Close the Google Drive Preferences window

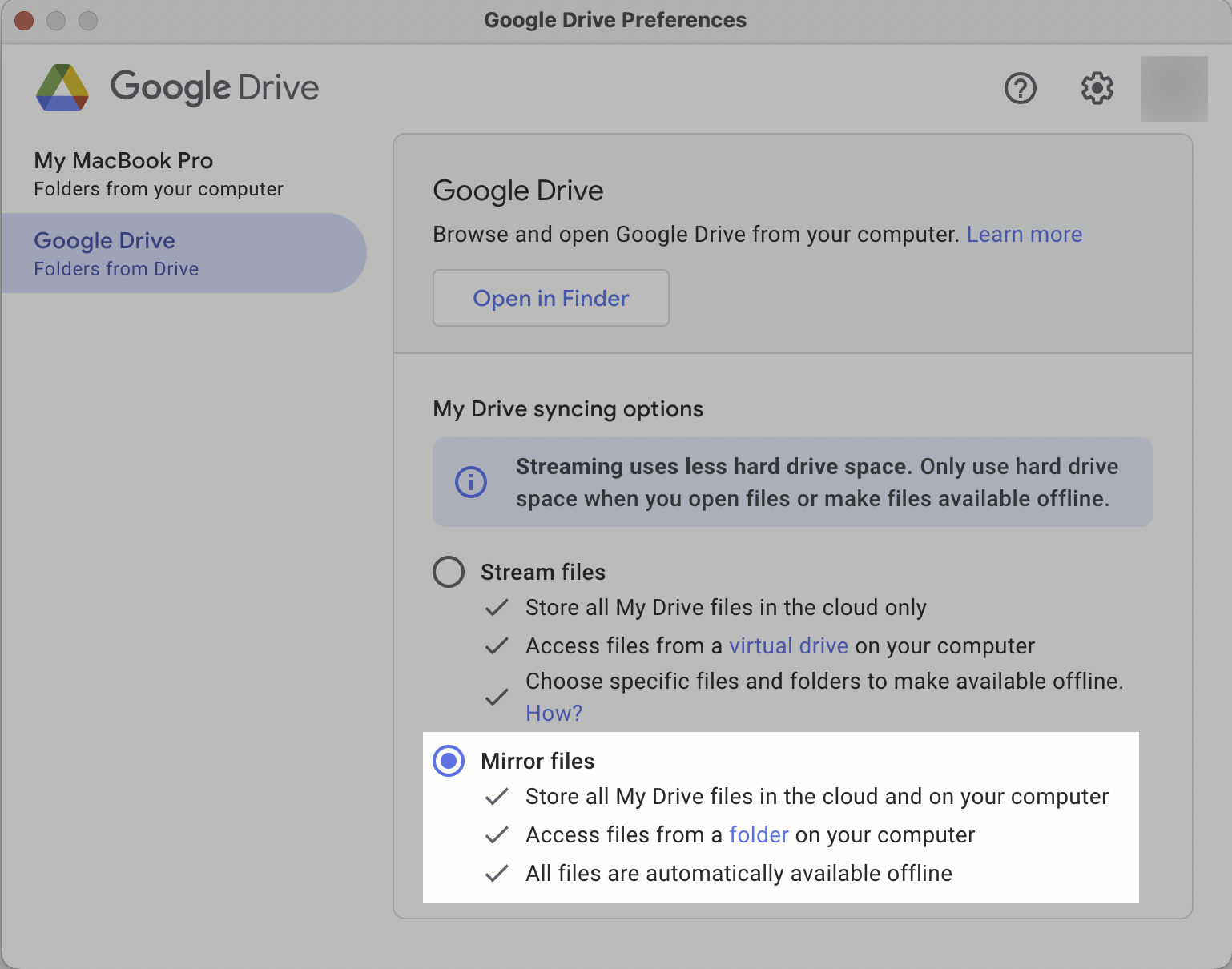(x=24, y=20)
